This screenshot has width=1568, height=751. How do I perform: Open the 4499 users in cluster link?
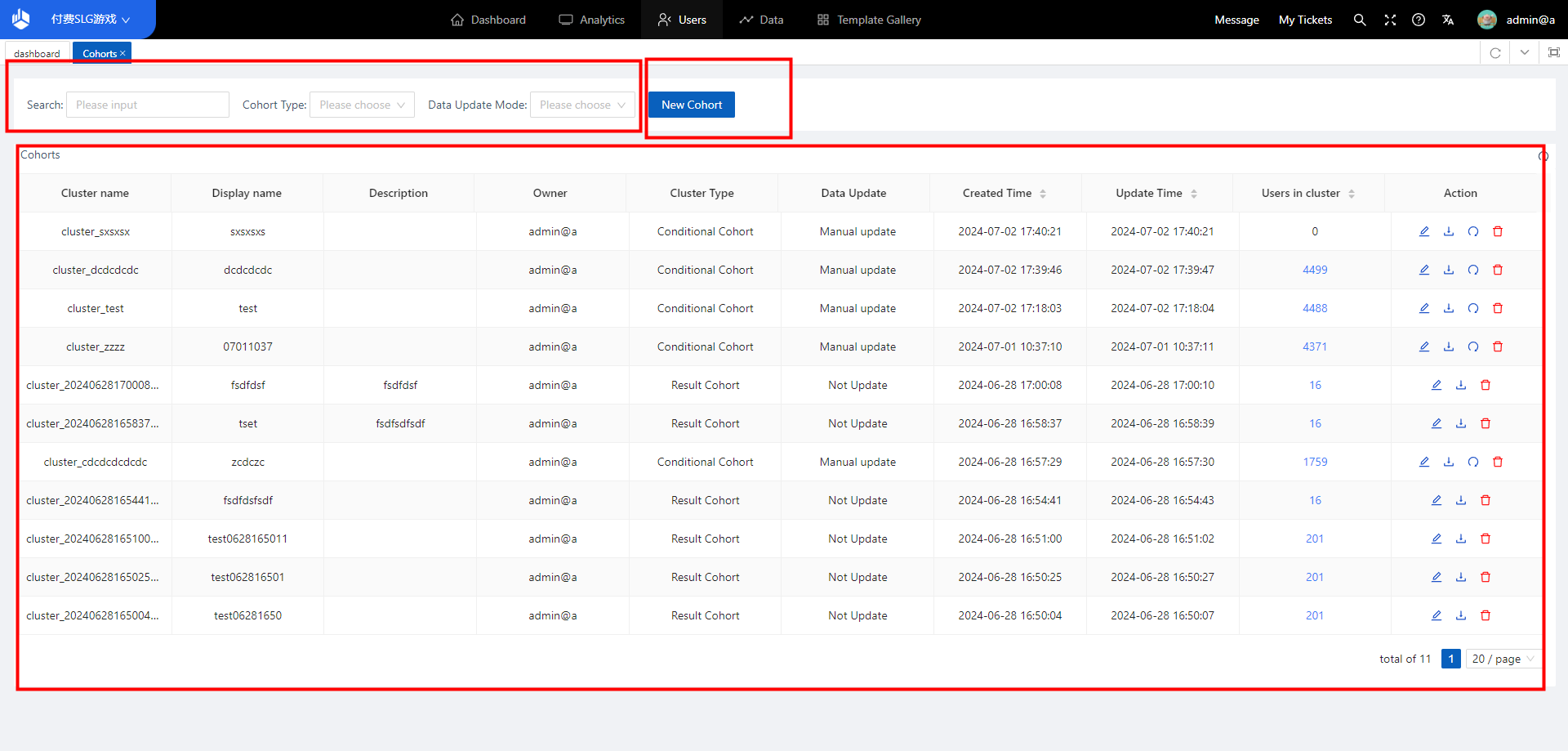pos(1314,270)
